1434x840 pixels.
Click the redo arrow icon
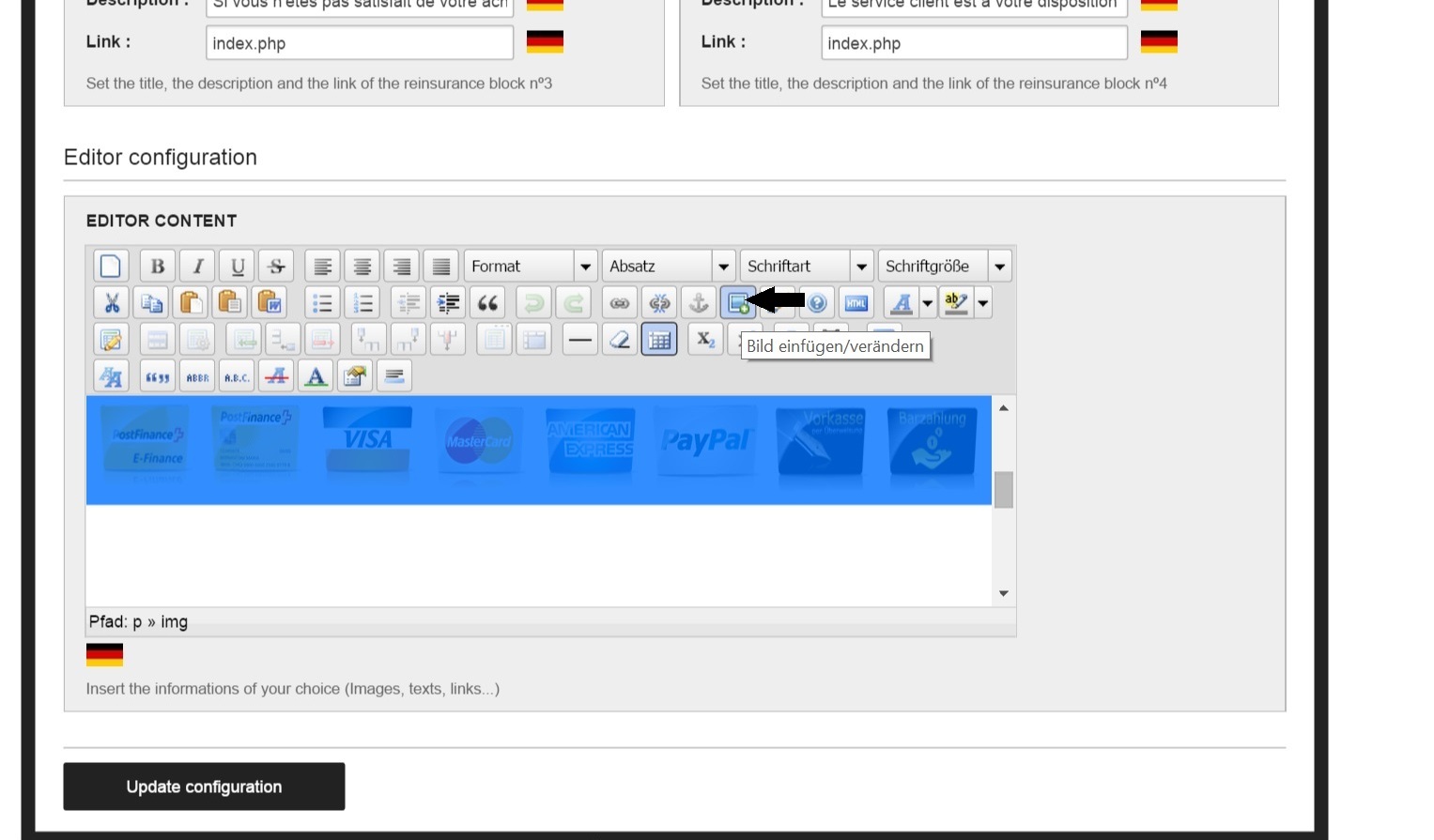click(x=573, y=303)
